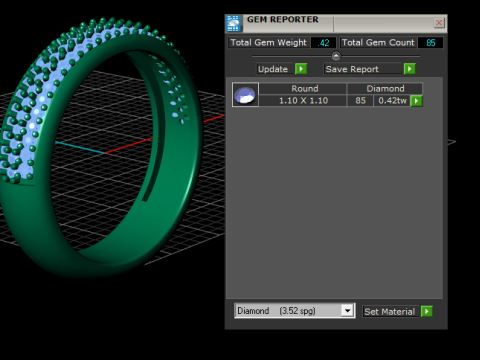Screen dimensions: 480x360
Task: Click the Total Gem Count value 85
Action: coord(430,43)
